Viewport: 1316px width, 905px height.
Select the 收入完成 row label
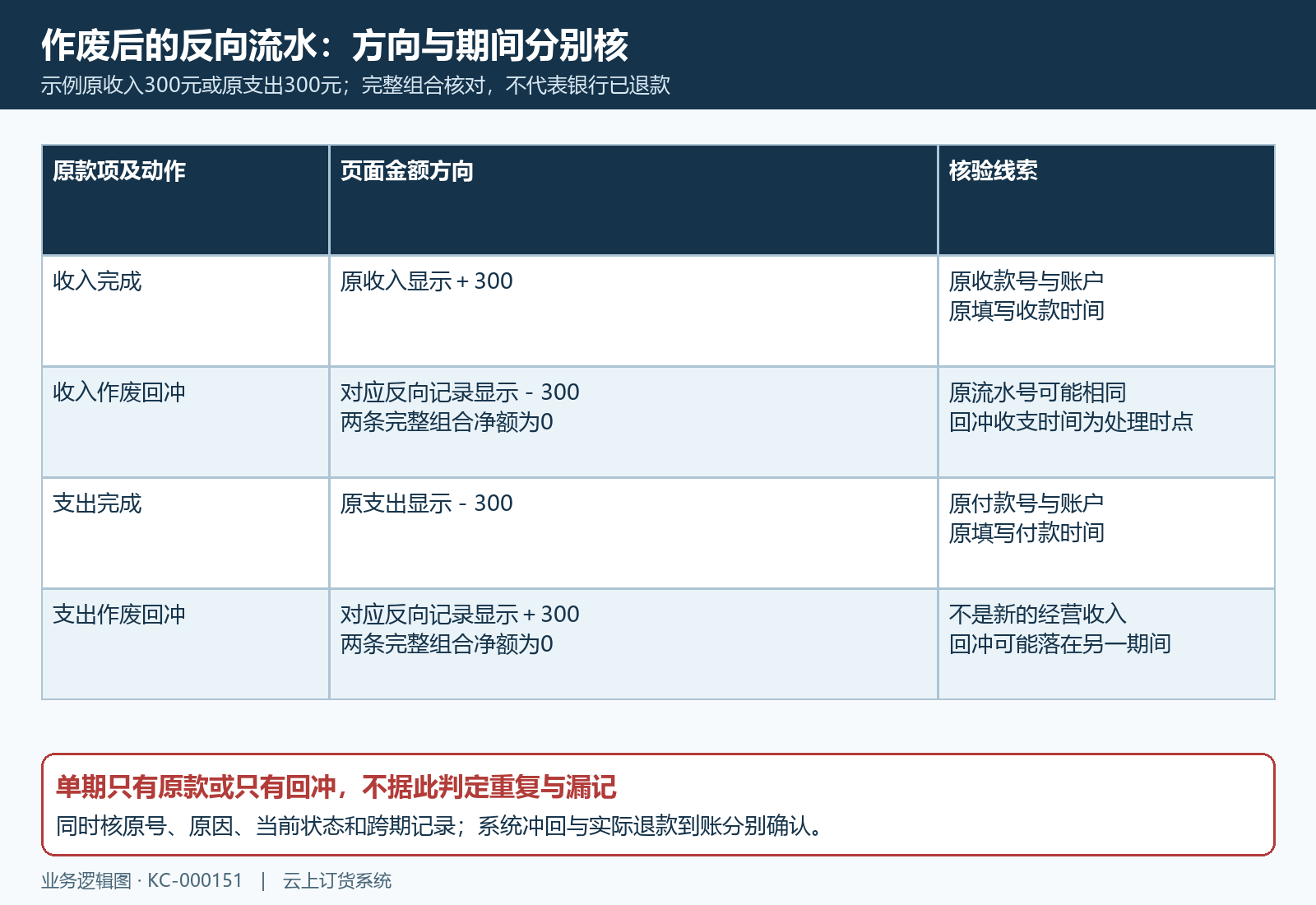tap(97, 281)
